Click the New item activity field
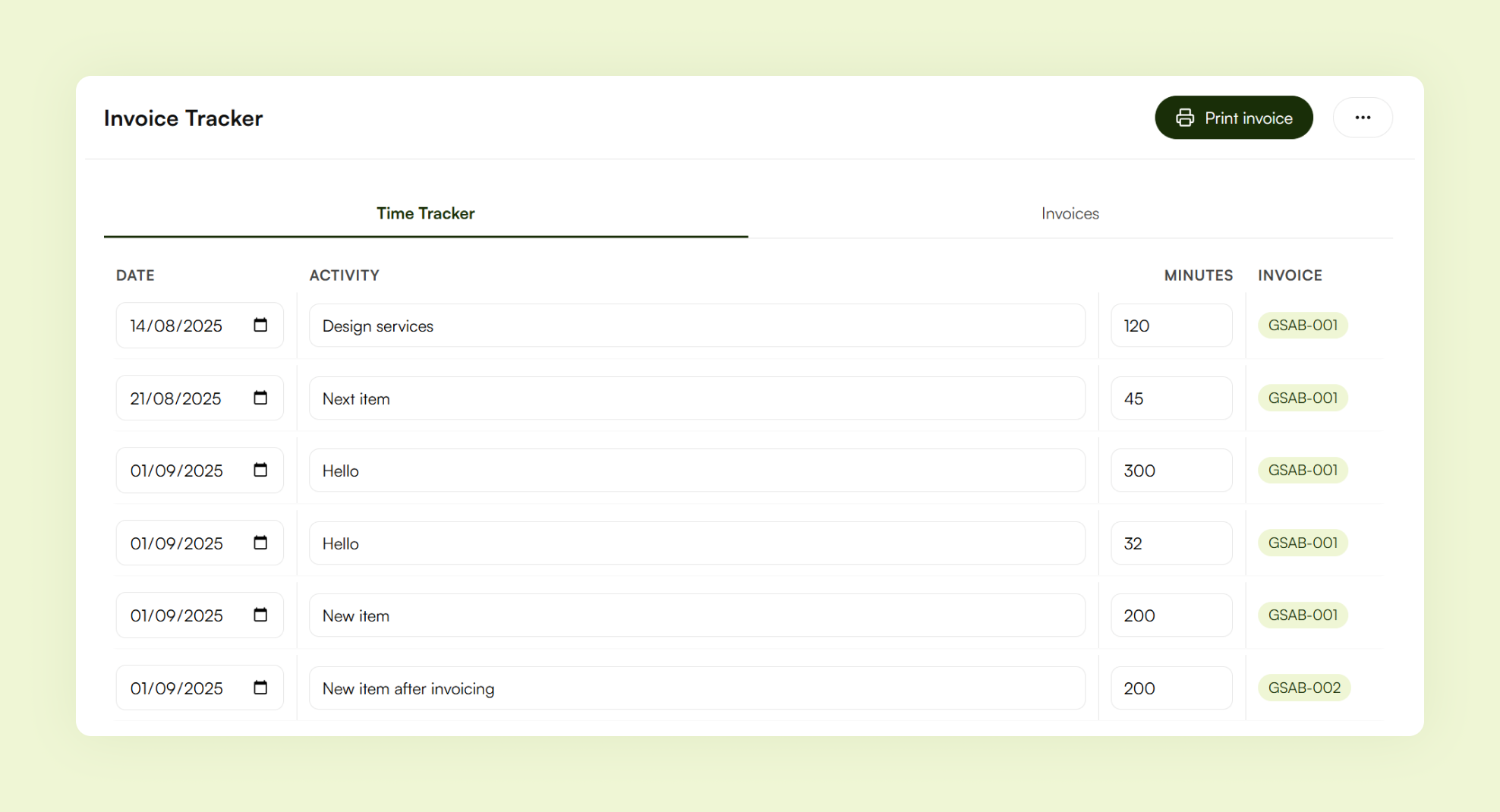This screenshot has width=1500, height=812. coord(697,615)
